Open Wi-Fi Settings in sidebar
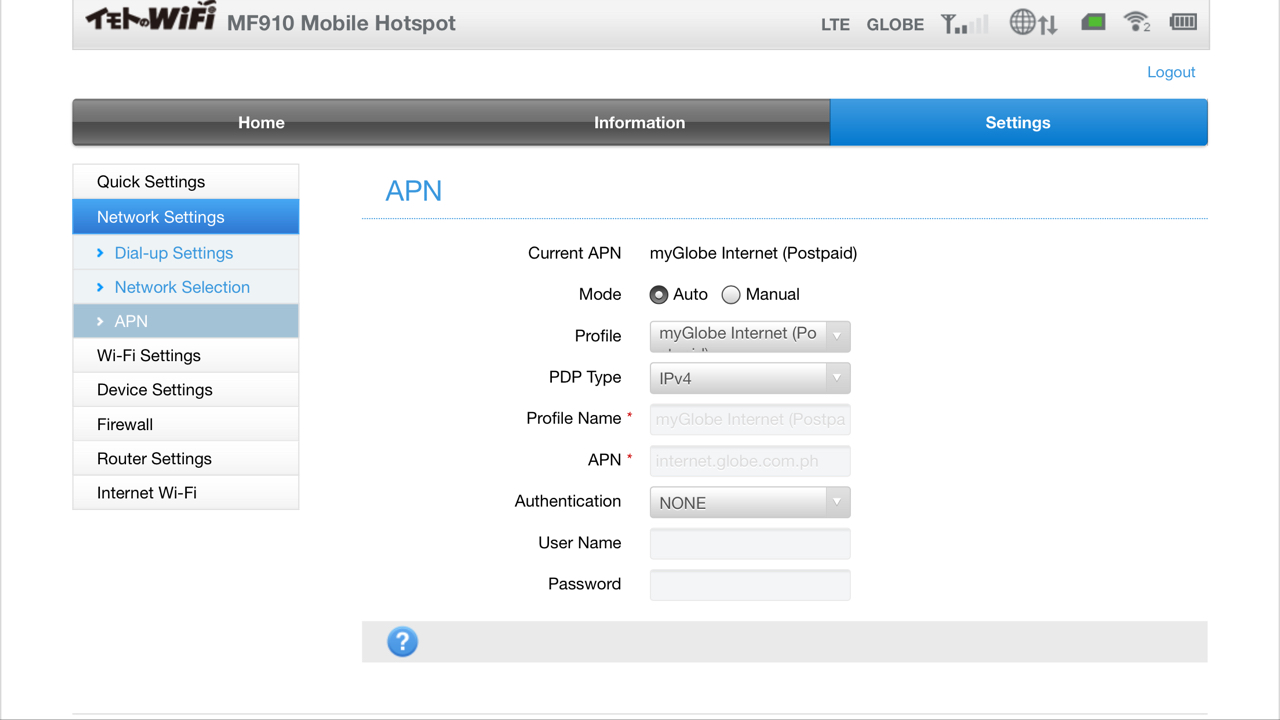 [186, 356]
